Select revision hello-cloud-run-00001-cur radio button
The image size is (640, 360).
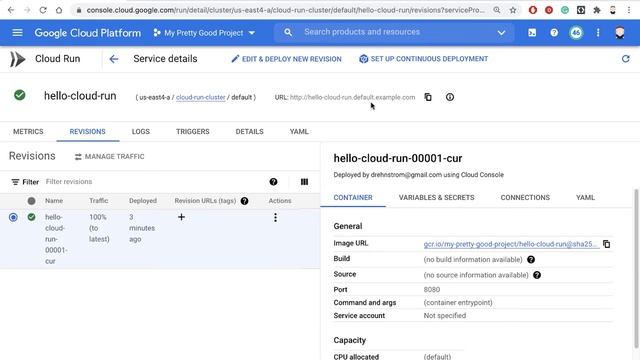[x=13, y=217]
